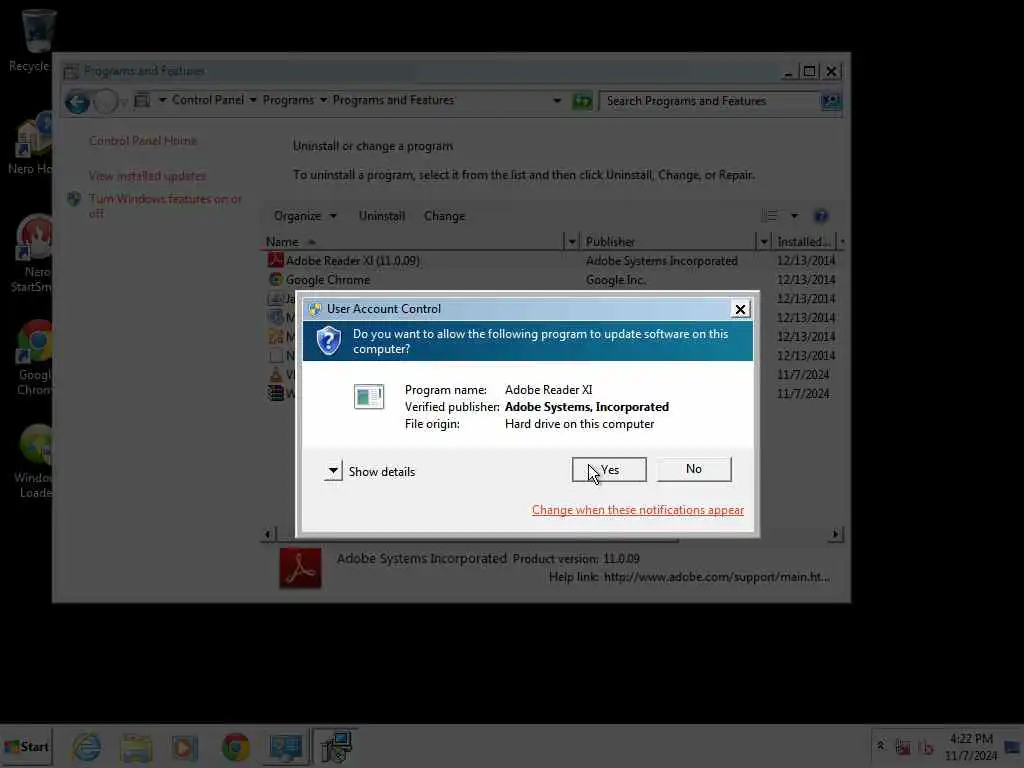The width and height of the screenshot is (1024, 768).
Task: Click the help question mark icon
Action: pos(821,216)
